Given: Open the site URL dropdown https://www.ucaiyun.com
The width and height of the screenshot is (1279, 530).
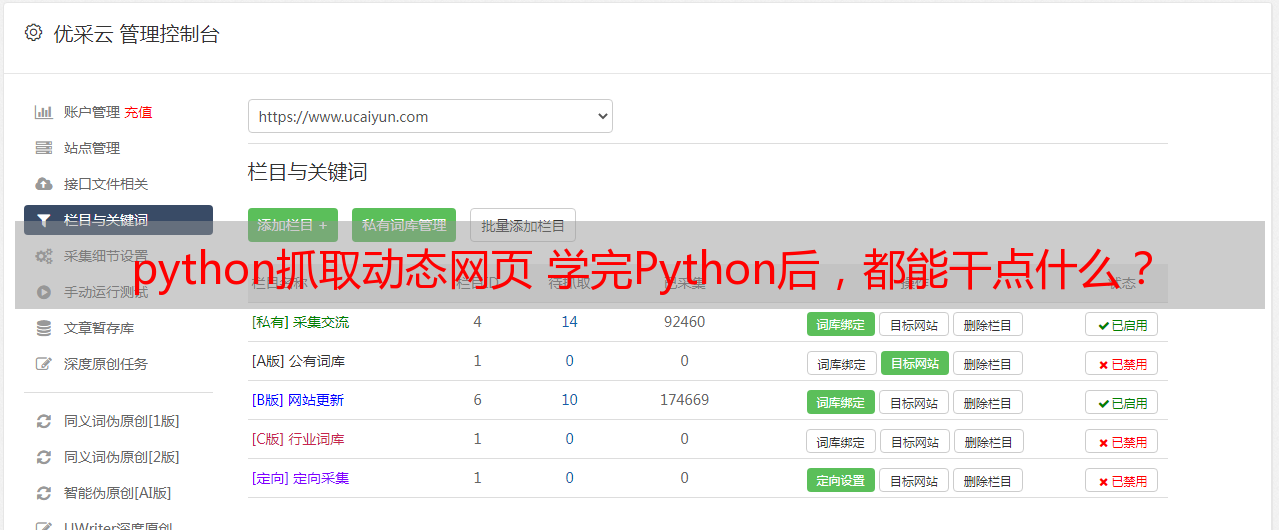Looking at the screenshot, I should 430,116.
